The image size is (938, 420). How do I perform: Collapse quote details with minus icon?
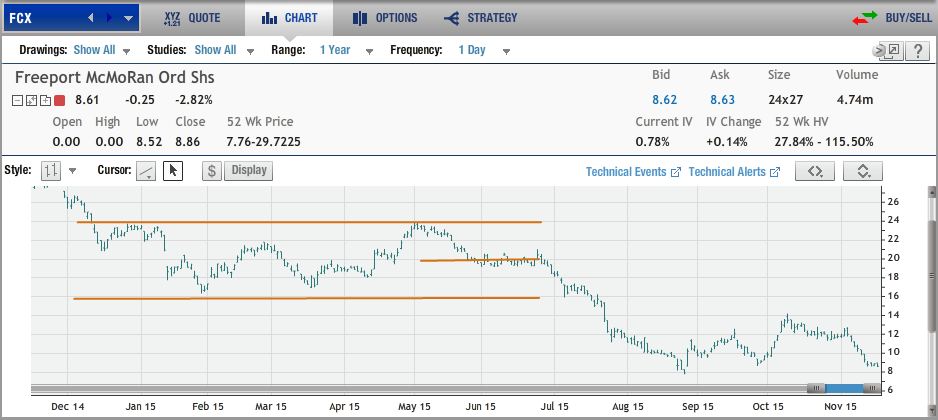[x=17, y=101]
